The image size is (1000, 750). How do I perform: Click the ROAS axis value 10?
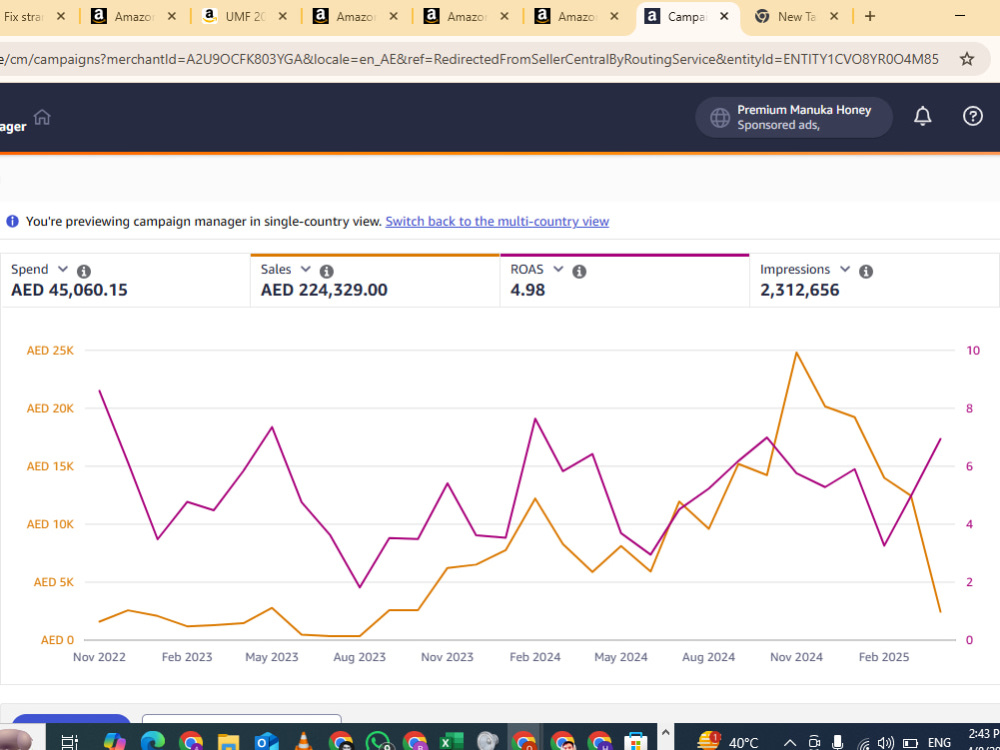tap(973, 350)
